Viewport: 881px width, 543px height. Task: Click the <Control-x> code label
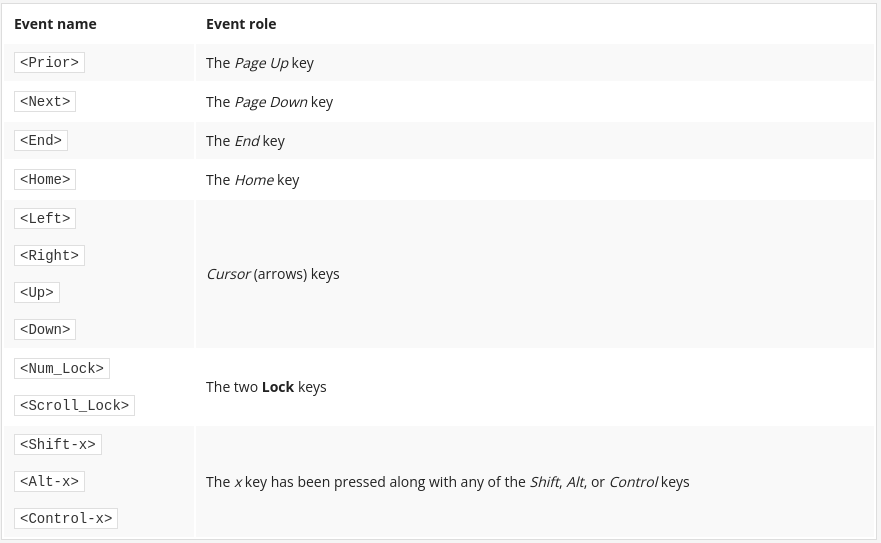coord(66,519)
